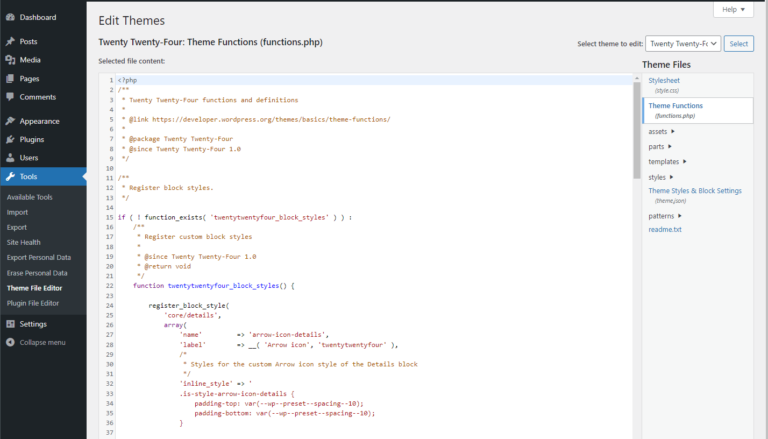
Task: Click the Select button
Action: (738, 44)
